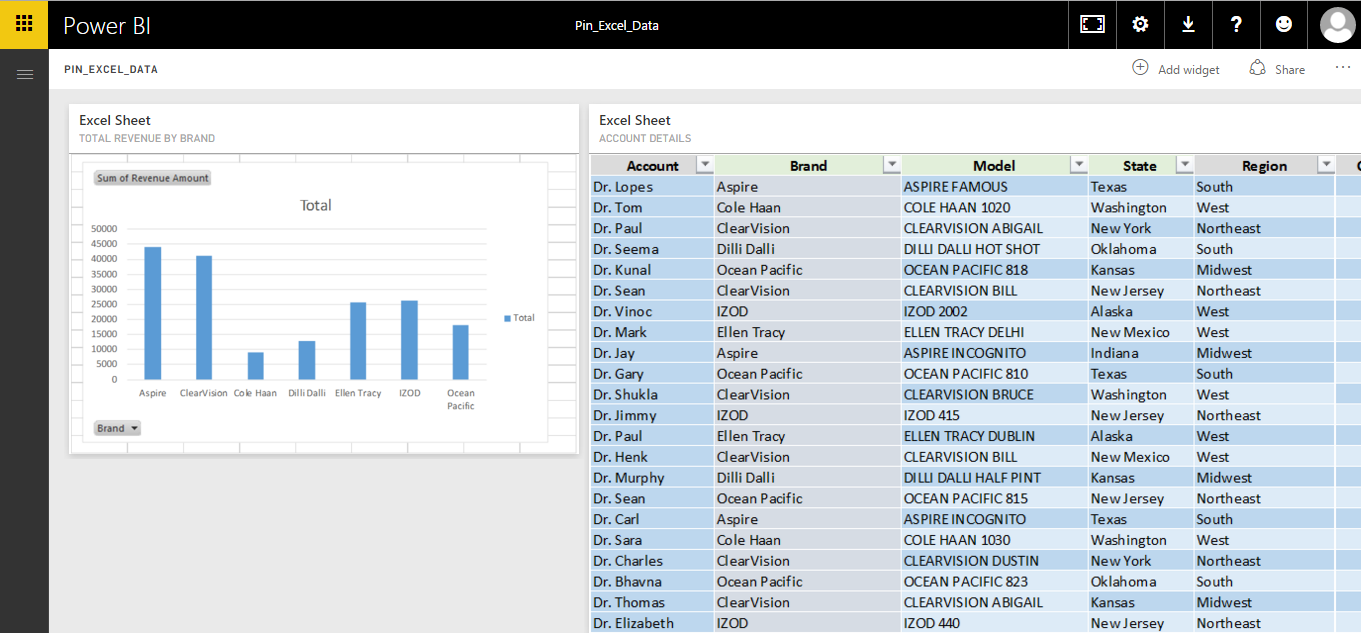Image resolution: width=1361 pixels, height=633 pixels.
Task: Click the Sum of Revenue Amount field button
Action: pyautogui.click(x=153, y=178)
